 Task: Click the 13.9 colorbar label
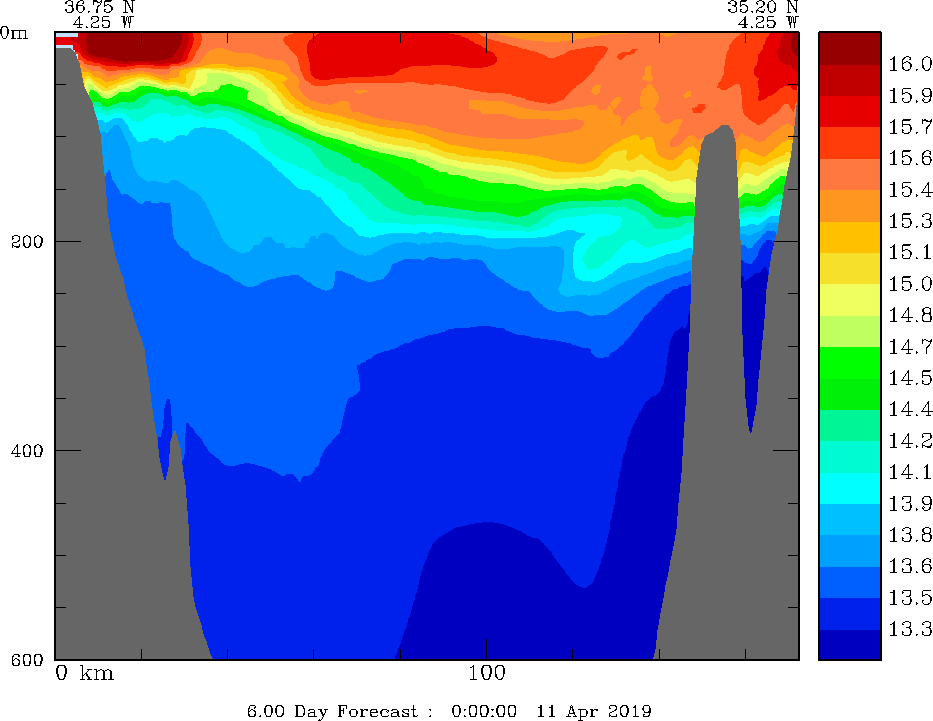click(910, 504)
